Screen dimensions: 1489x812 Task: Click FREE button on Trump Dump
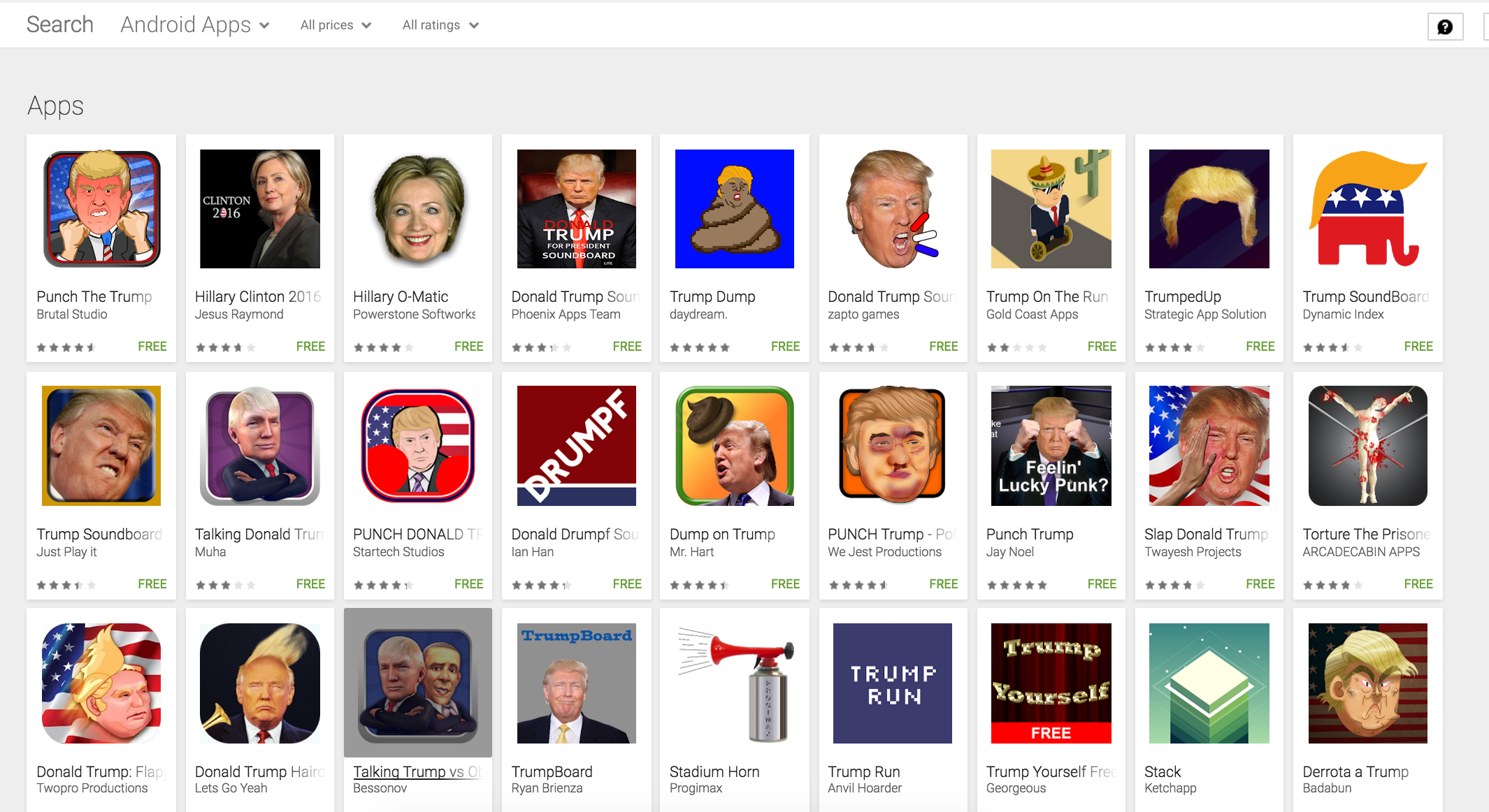(785, 347)
